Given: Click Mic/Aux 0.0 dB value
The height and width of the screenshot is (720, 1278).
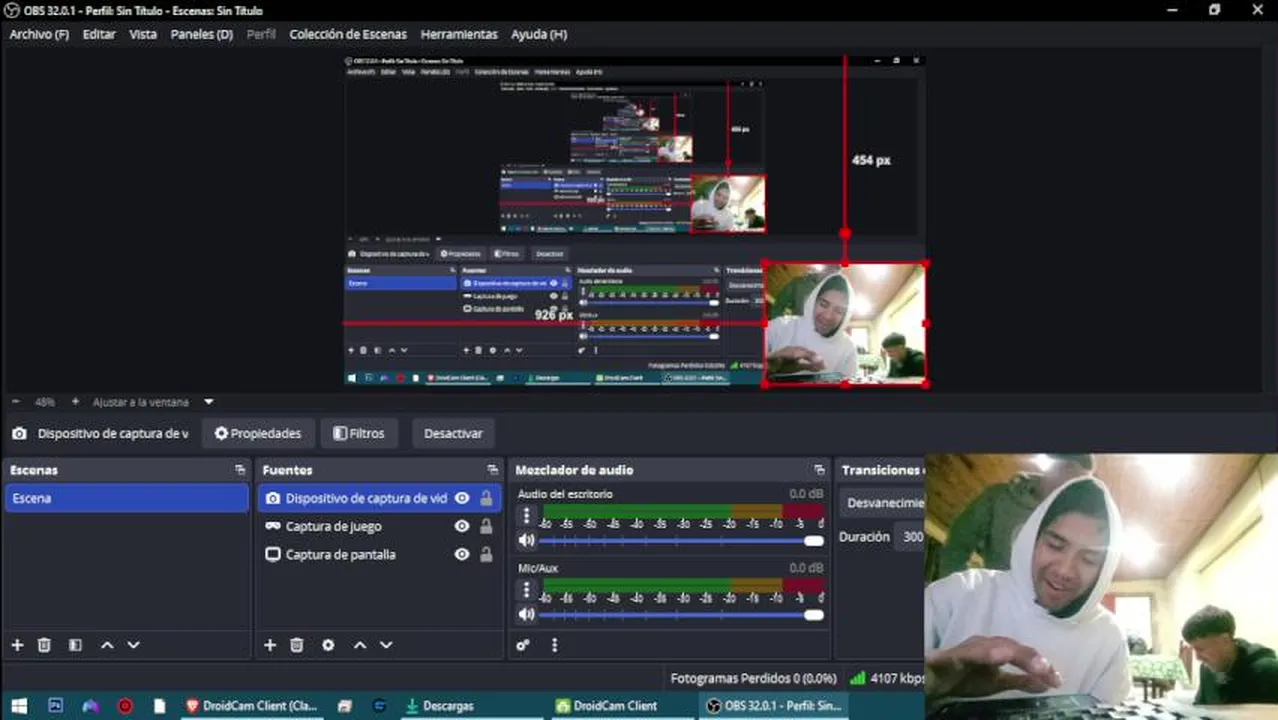Looking at the screenshot, I should coord(806,568).
